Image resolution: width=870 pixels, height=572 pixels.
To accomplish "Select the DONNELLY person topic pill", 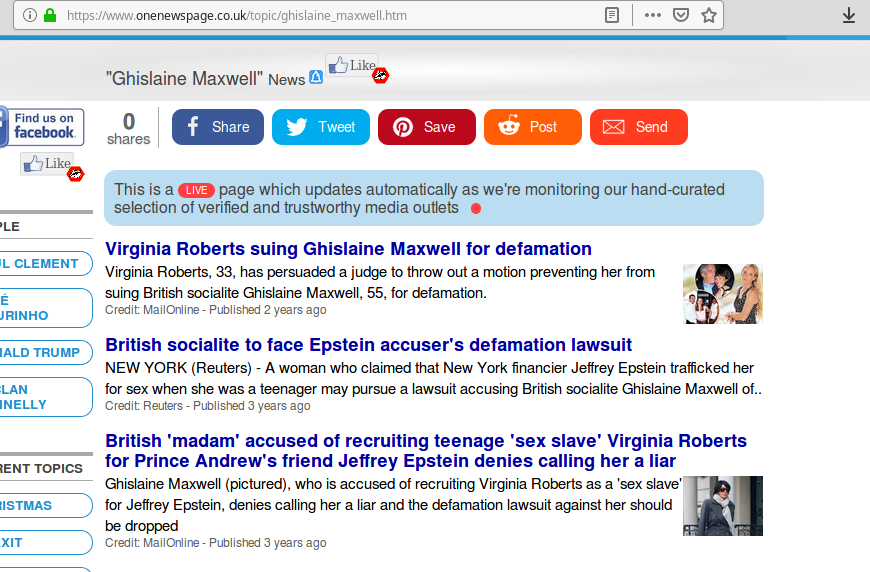I will click(x=45, y=397).
